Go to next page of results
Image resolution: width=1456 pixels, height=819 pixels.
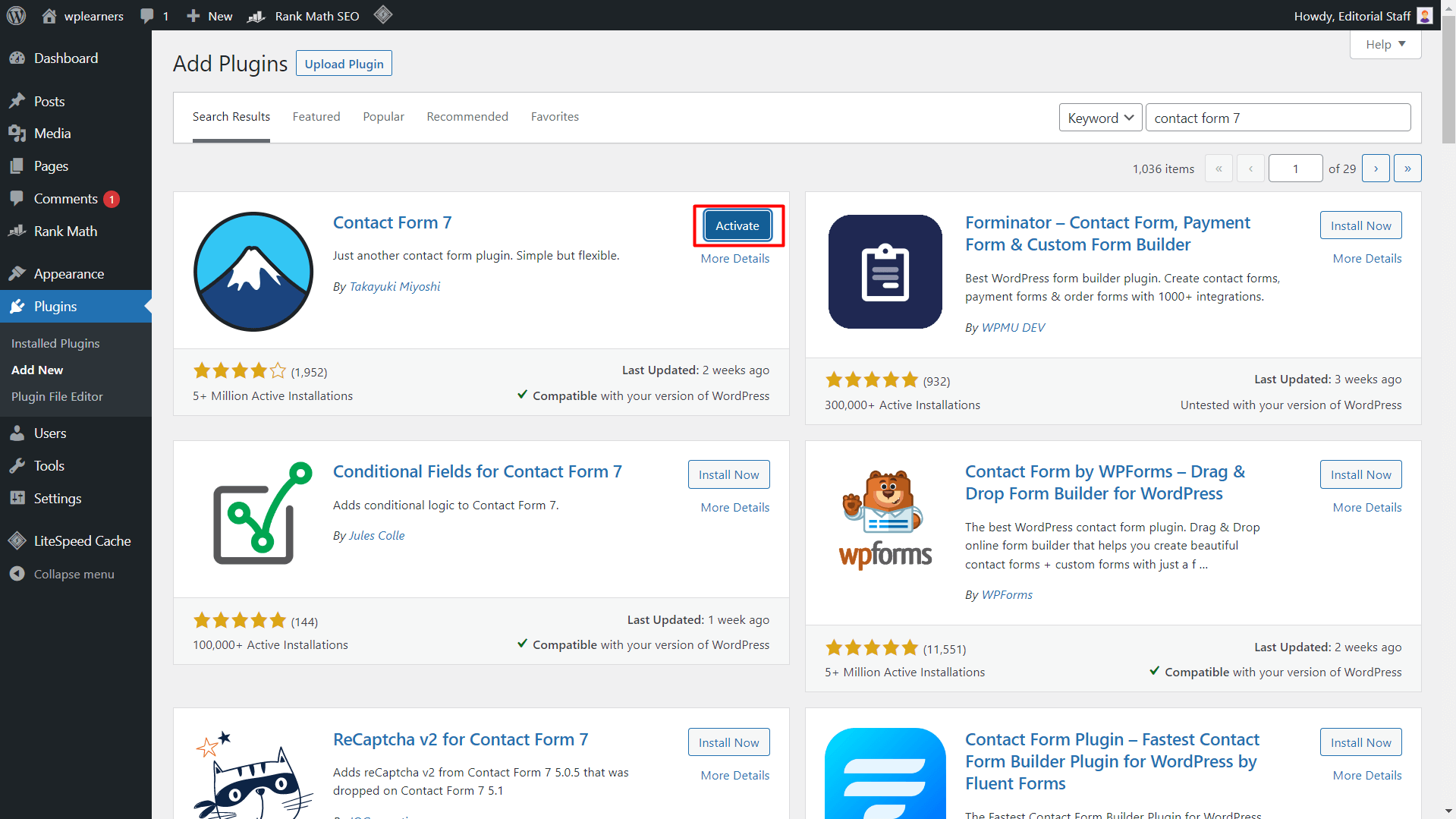click(x=1376, y=169)
